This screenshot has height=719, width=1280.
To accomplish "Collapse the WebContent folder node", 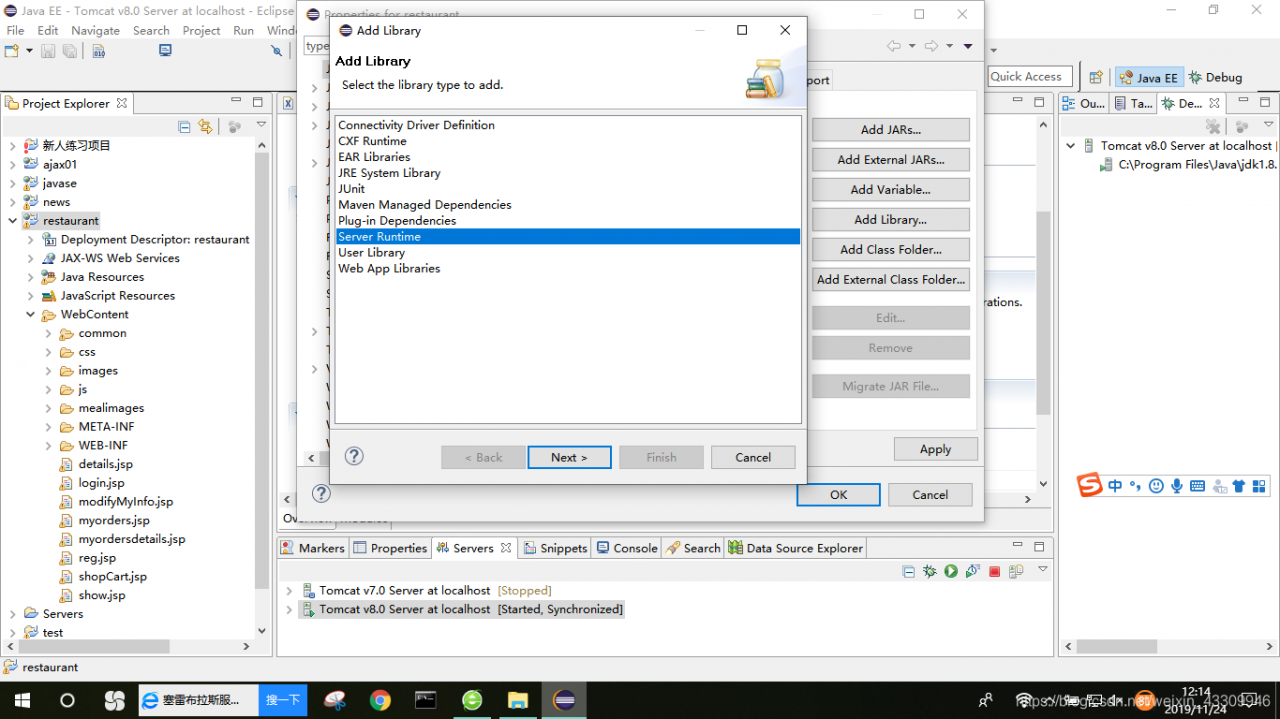I will pyautogui.click(x=30, y=314).
